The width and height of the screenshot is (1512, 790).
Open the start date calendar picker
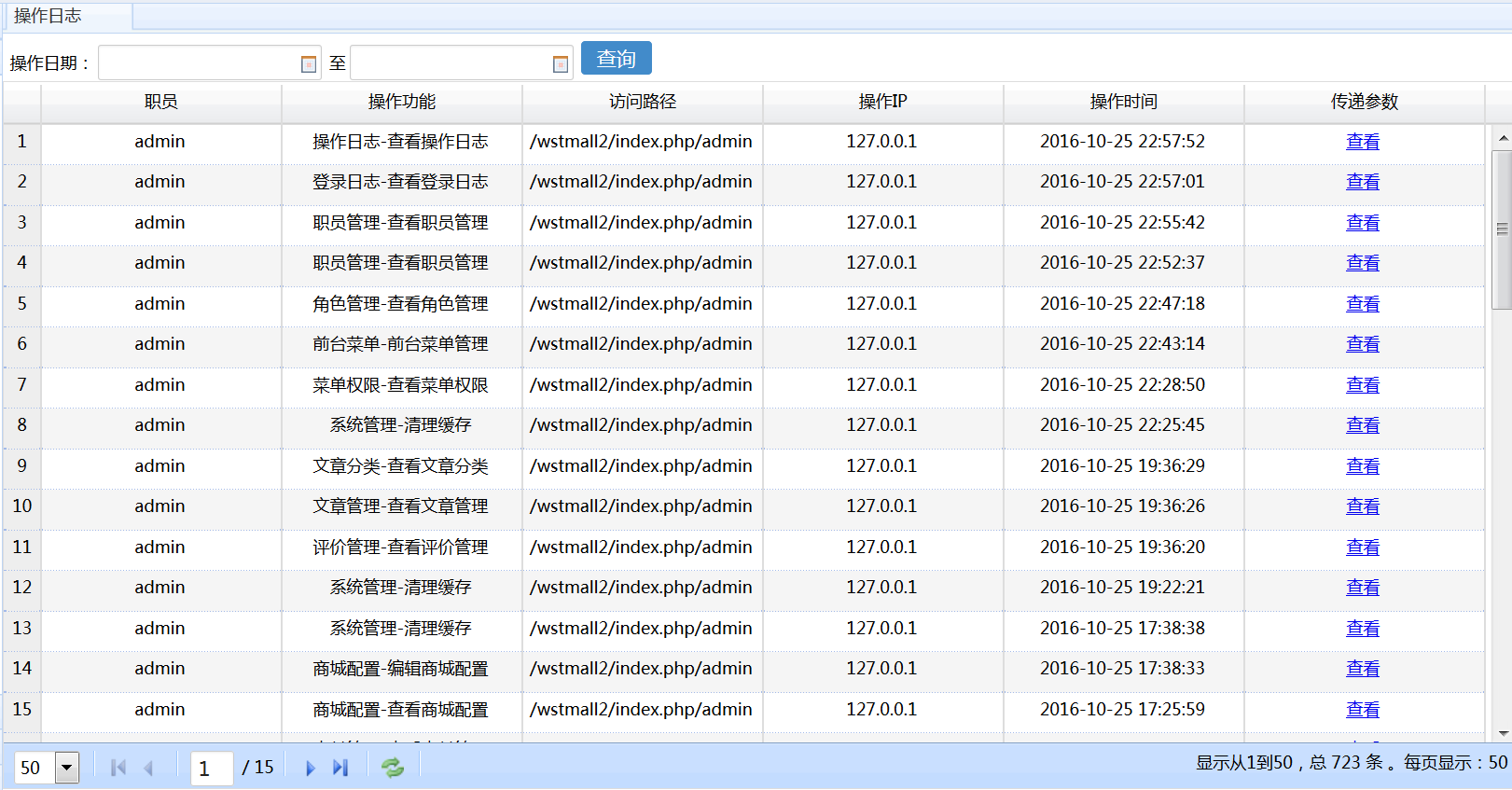[x=309, y=63]
